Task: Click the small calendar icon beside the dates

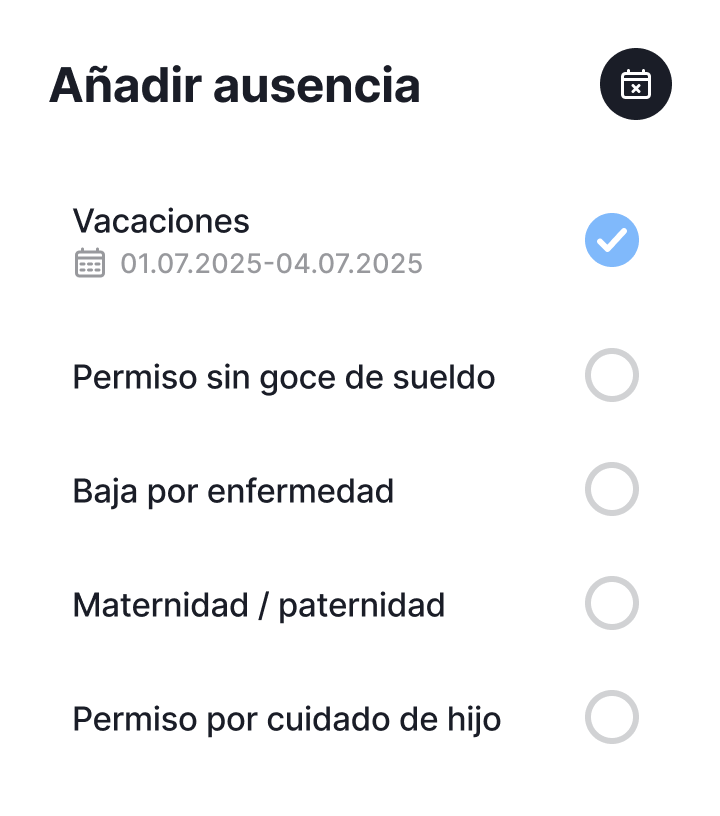Action: coord(90,264)
